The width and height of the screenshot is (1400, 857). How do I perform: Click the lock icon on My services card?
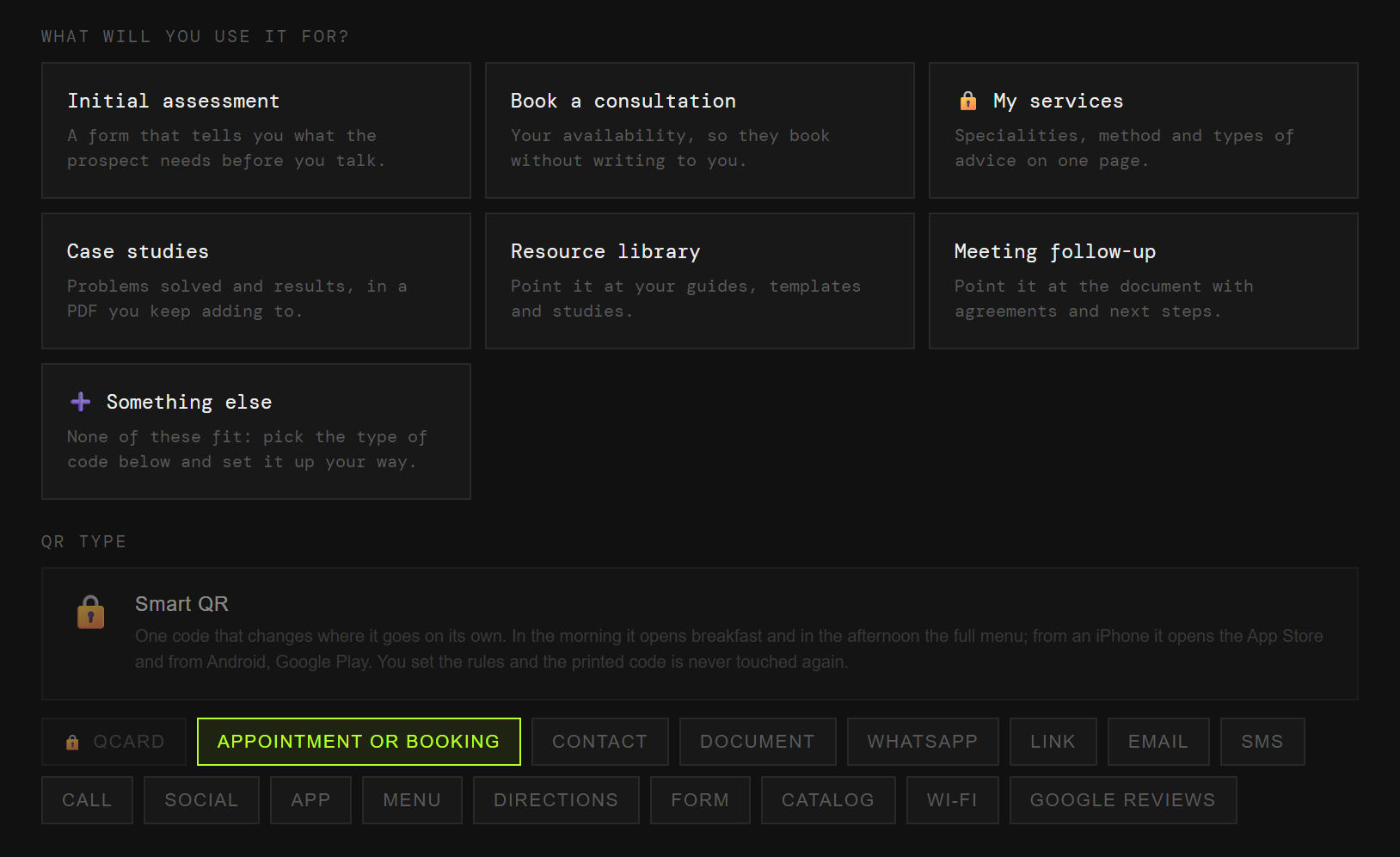coord(968,101)
